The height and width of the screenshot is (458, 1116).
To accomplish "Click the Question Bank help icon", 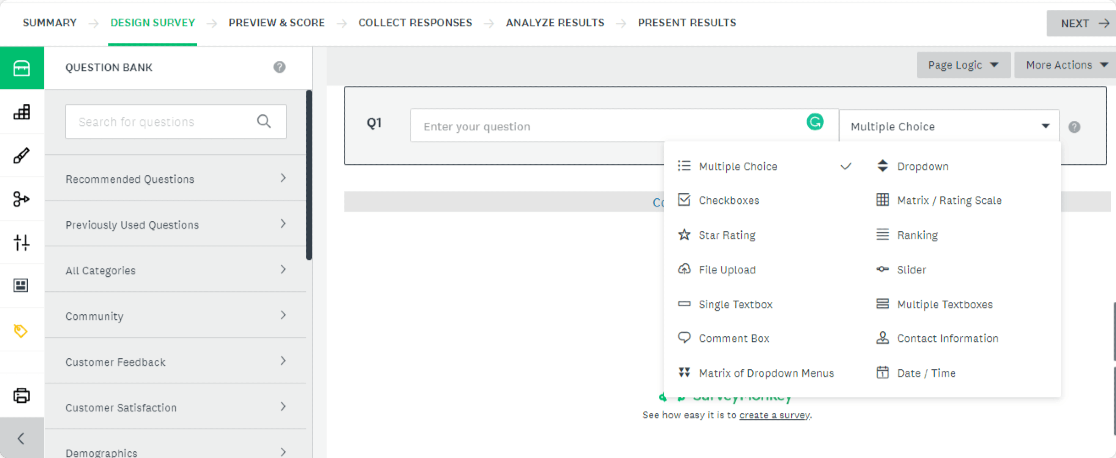I will [279, 68].
